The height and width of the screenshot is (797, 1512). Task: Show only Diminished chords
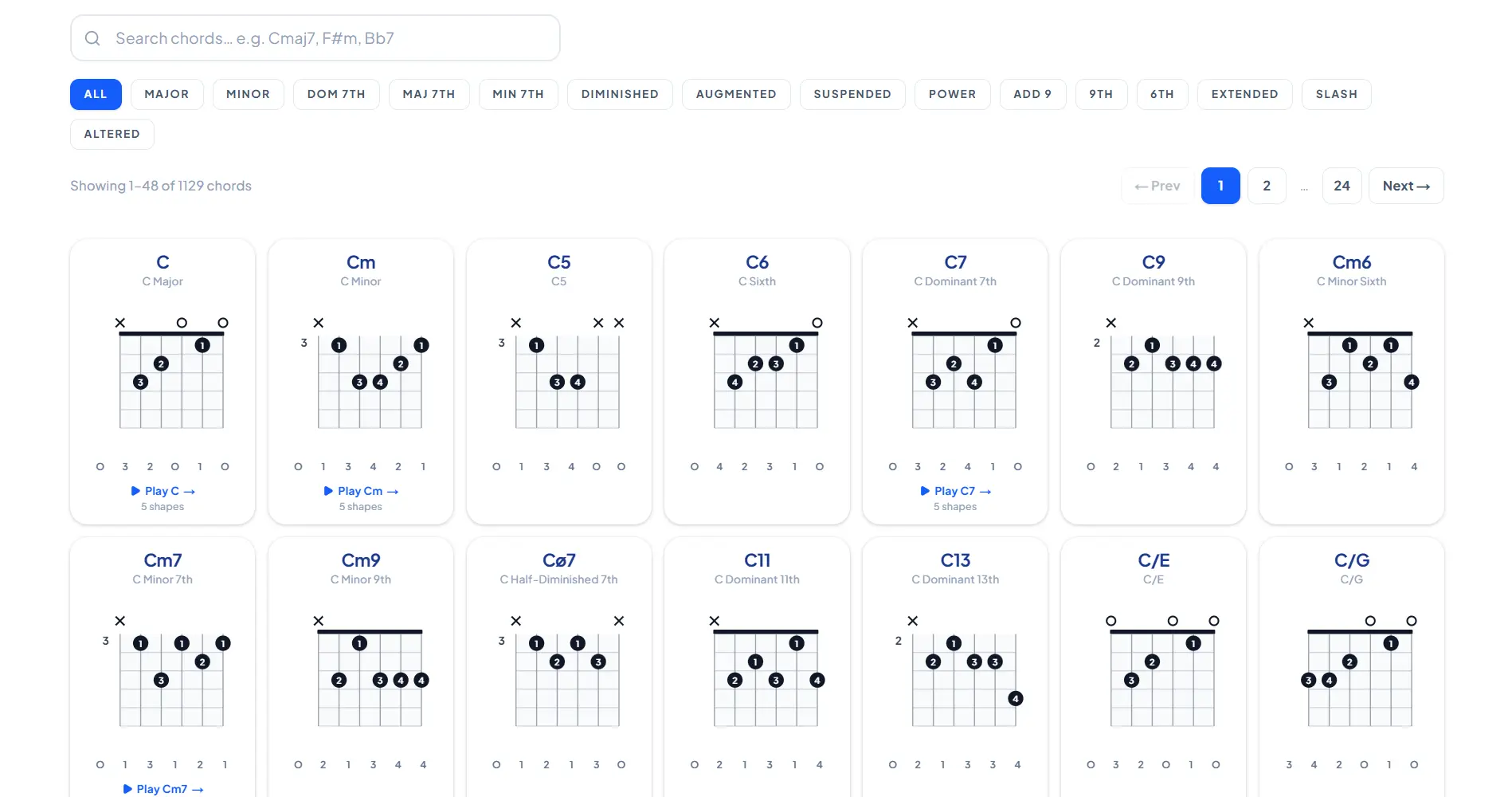pos(620,94)
